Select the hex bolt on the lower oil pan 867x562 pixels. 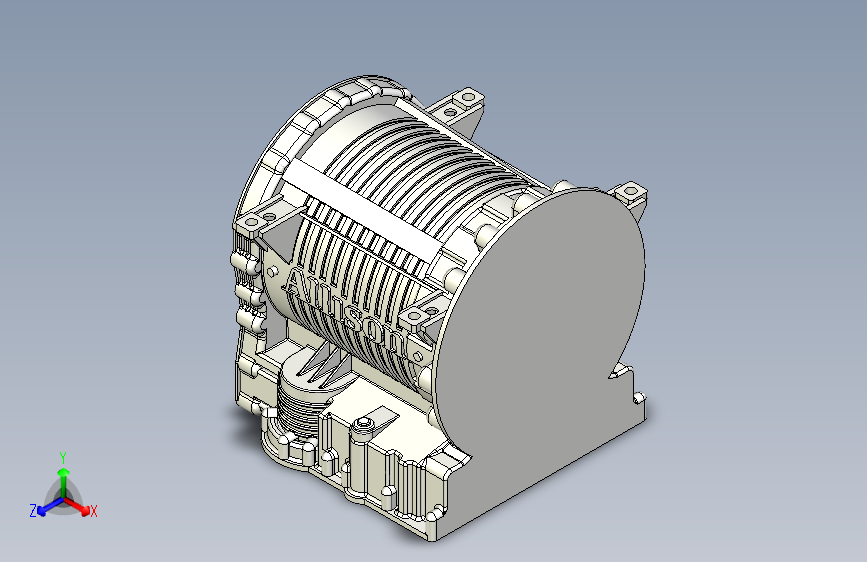coord(363,423)
